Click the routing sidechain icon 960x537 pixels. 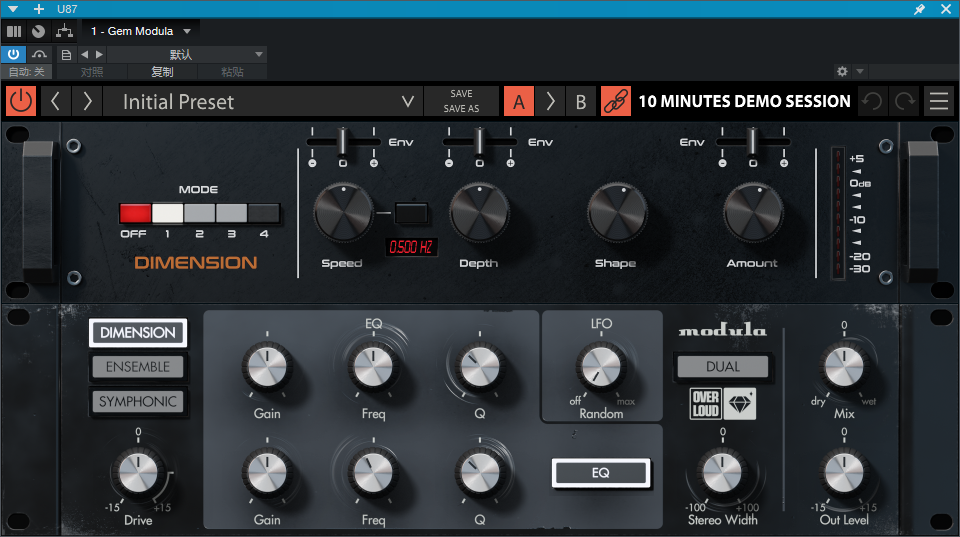(64, 31)
